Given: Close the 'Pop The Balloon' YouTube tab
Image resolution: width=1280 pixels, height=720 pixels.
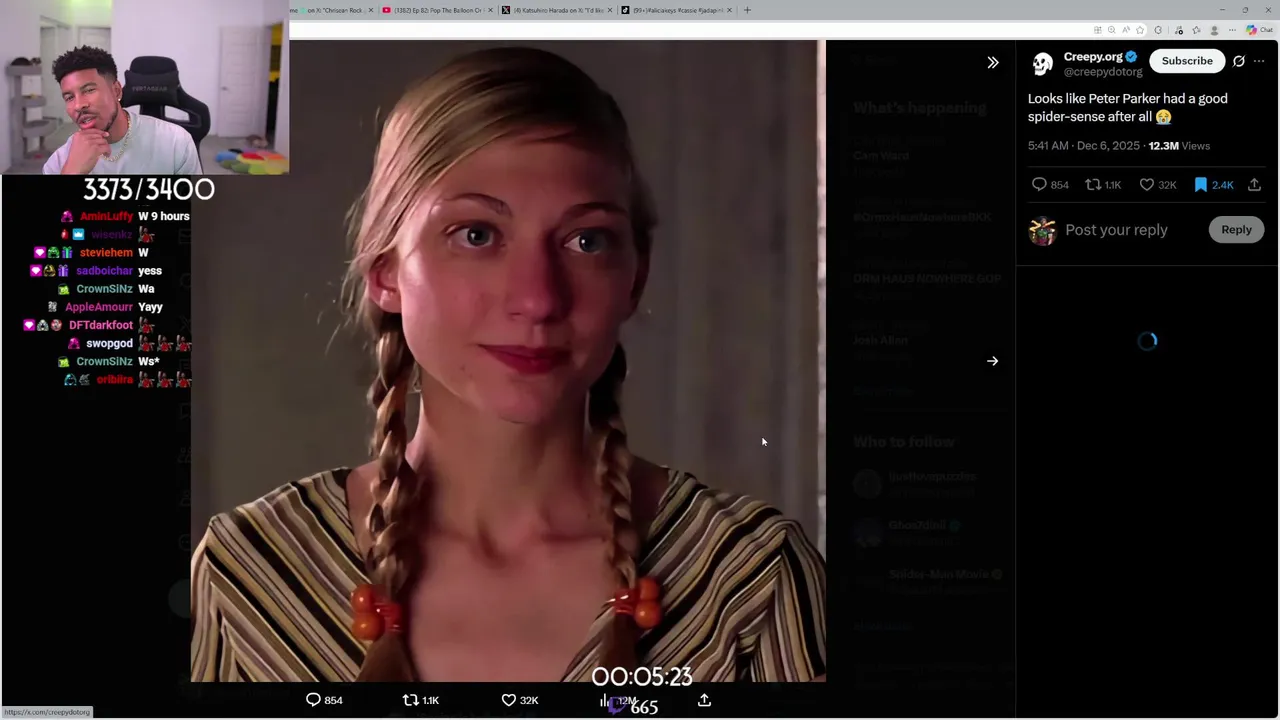Looking at the screenshot, I should pyautogui.click(x=490, y=10).
